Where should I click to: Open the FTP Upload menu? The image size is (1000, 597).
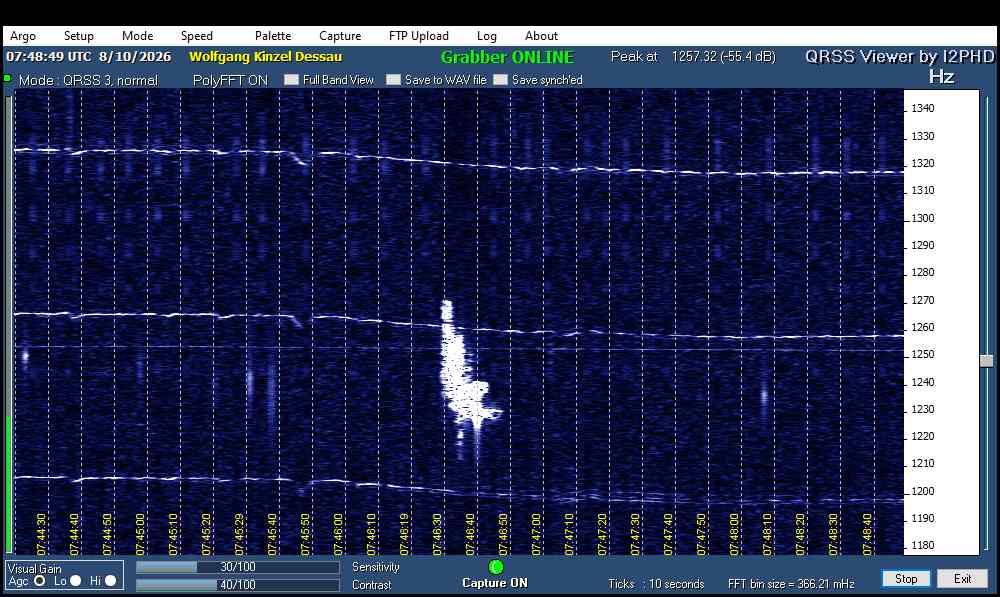(419, 36)
